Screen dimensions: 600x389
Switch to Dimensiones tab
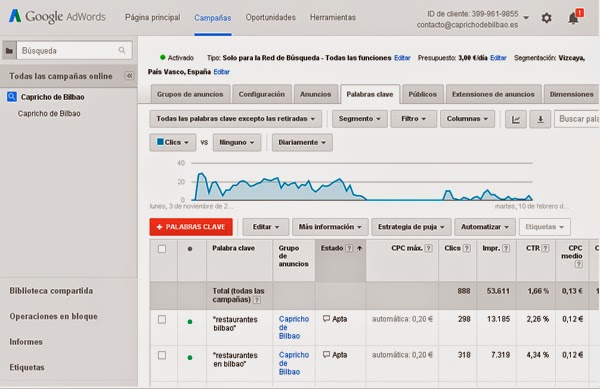point(571,94)
